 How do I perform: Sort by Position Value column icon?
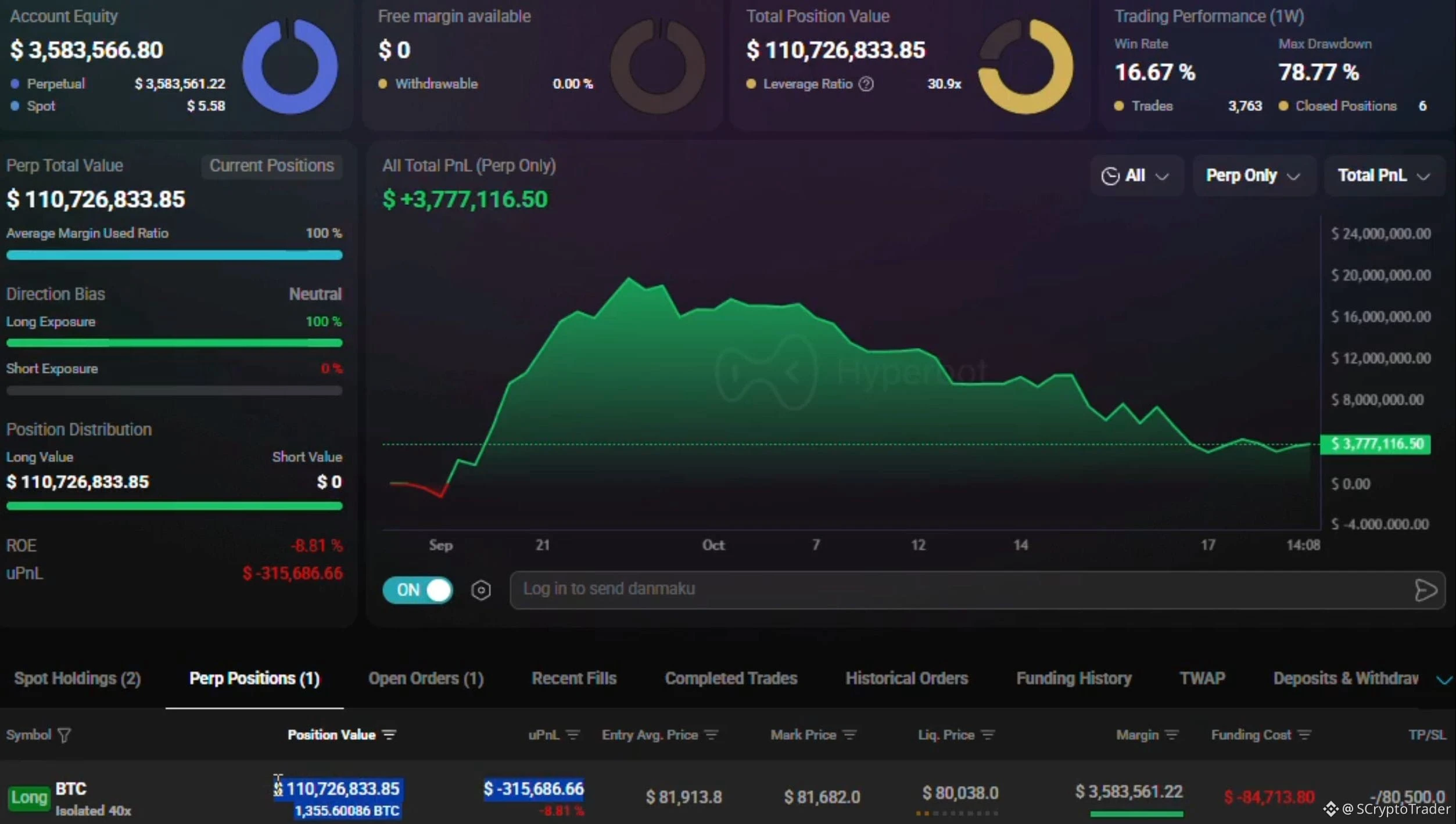(389, 735)
